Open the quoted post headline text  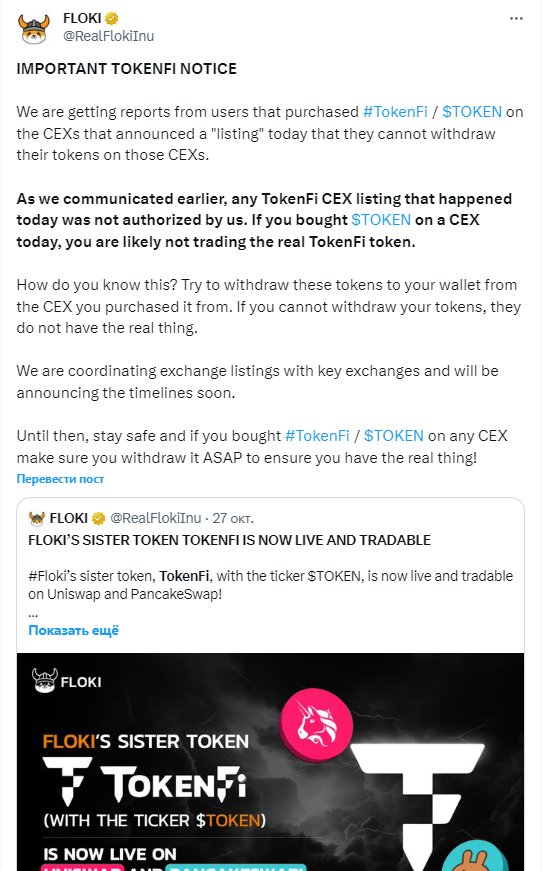229,540
